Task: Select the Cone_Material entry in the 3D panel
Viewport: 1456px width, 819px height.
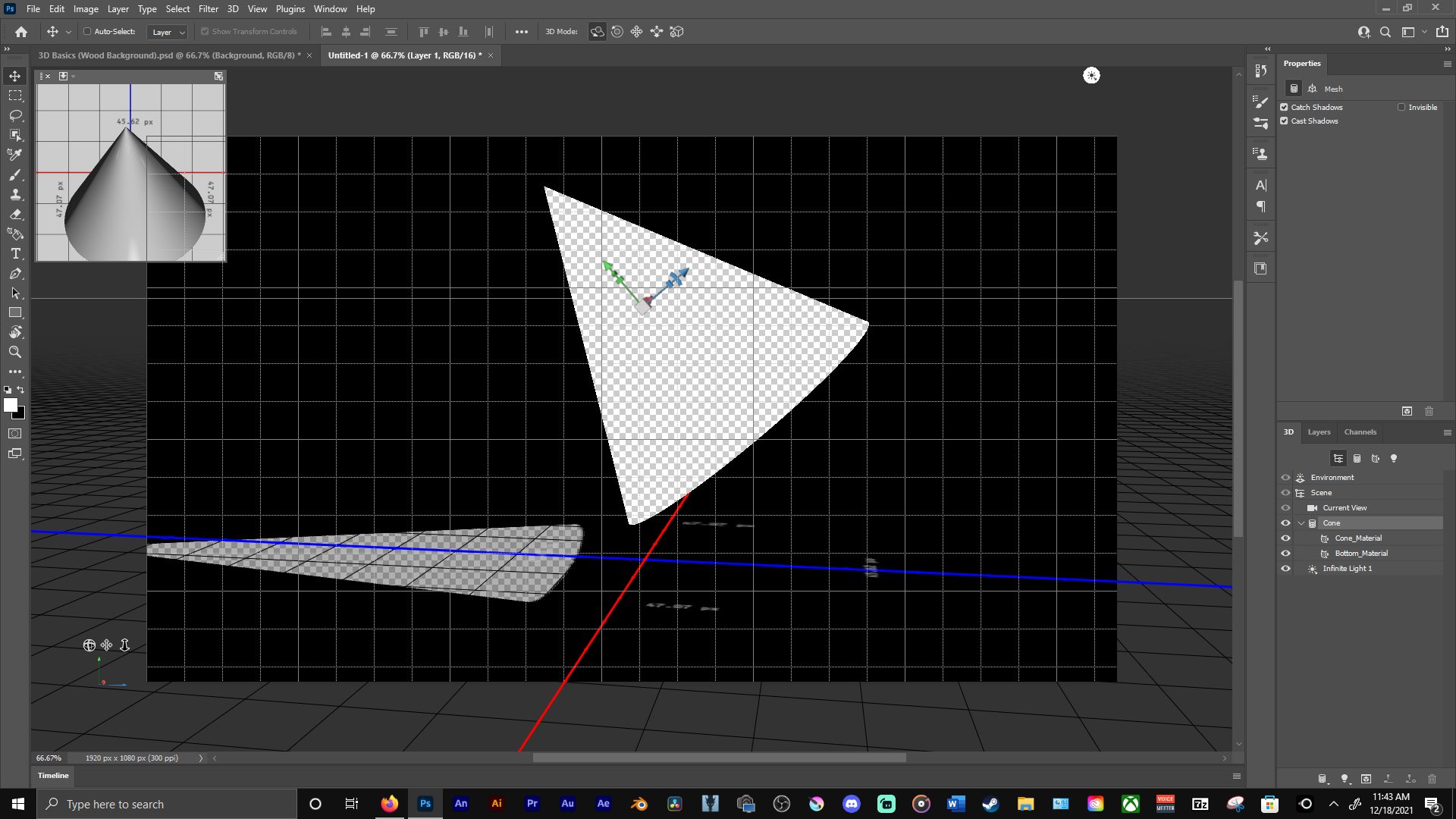Action: pos(1358,538)
